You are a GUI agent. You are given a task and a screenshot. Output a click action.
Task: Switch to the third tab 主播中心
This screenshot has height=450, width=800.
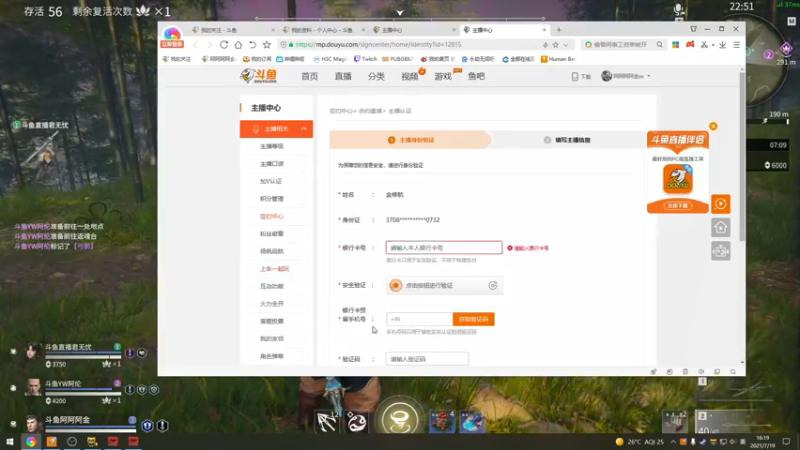click(414, 30)
